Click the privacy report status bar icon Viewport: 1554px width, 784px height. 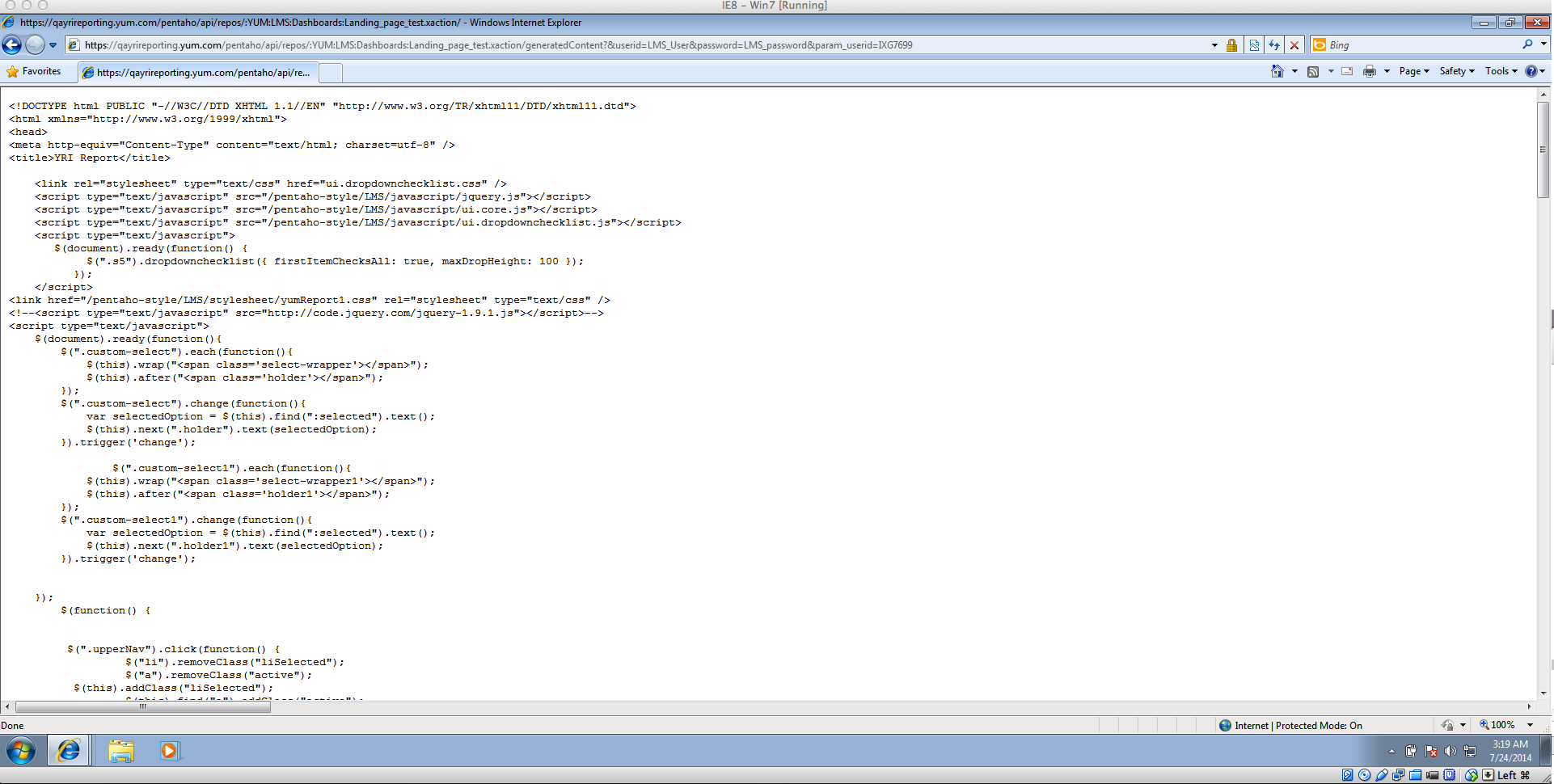coord(1447,725)
